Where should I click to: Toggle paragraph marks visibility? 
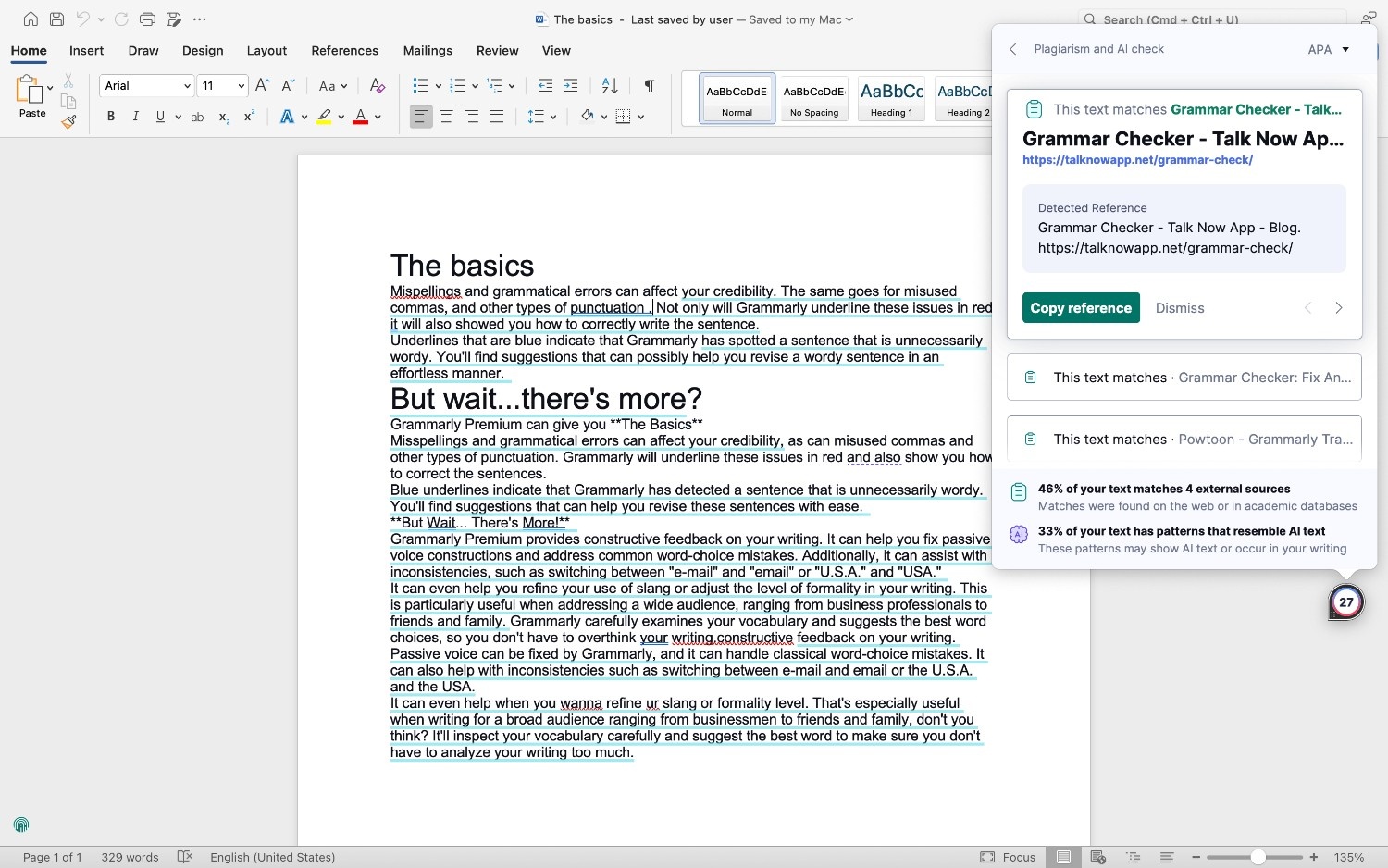pyautogui.click(x=648, y=85)
